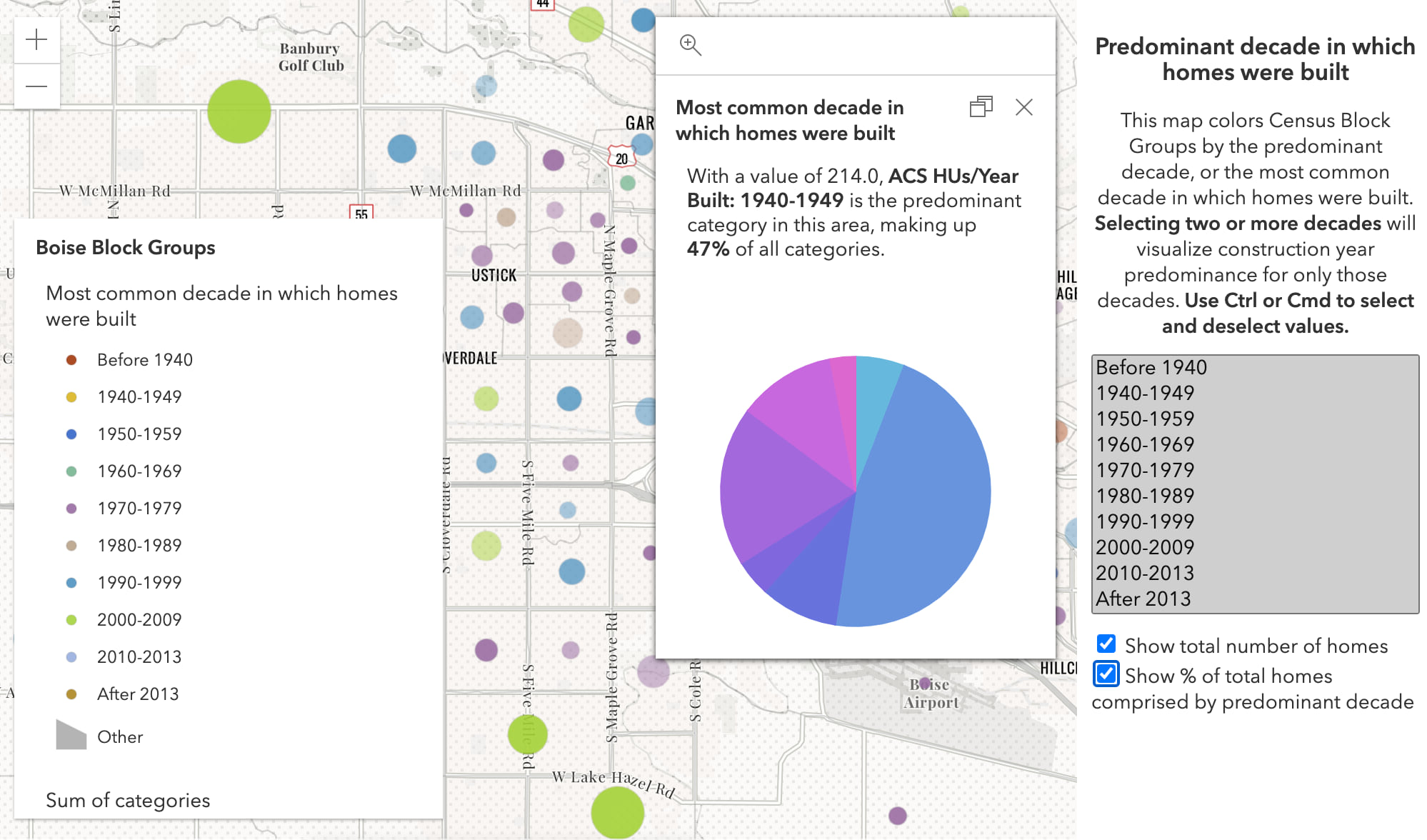The width and height of the screenshot is (1427, 840).
Task: Click the green circle near W Lake Hazel Rd
Action: 617,813
